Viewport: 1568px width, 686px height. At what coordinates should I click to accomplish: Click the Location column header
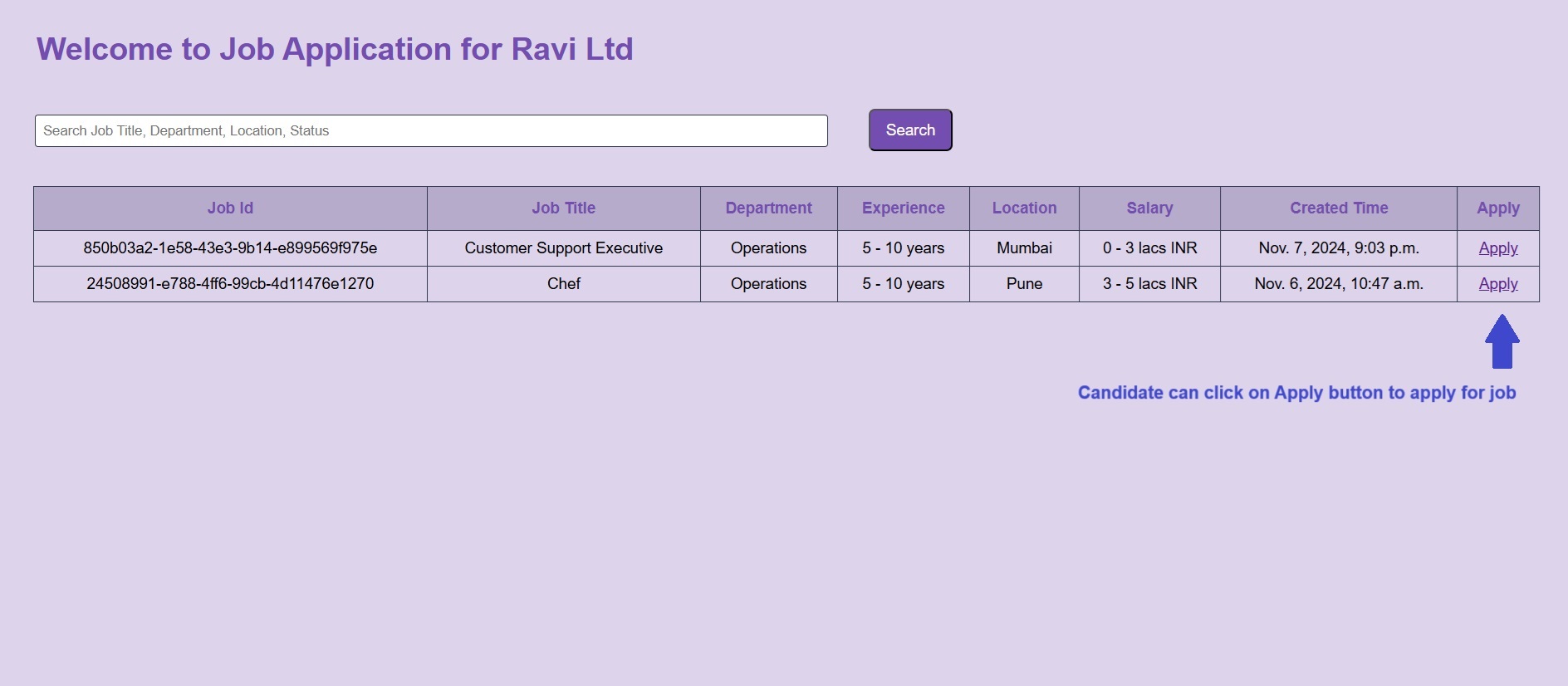1024,208
